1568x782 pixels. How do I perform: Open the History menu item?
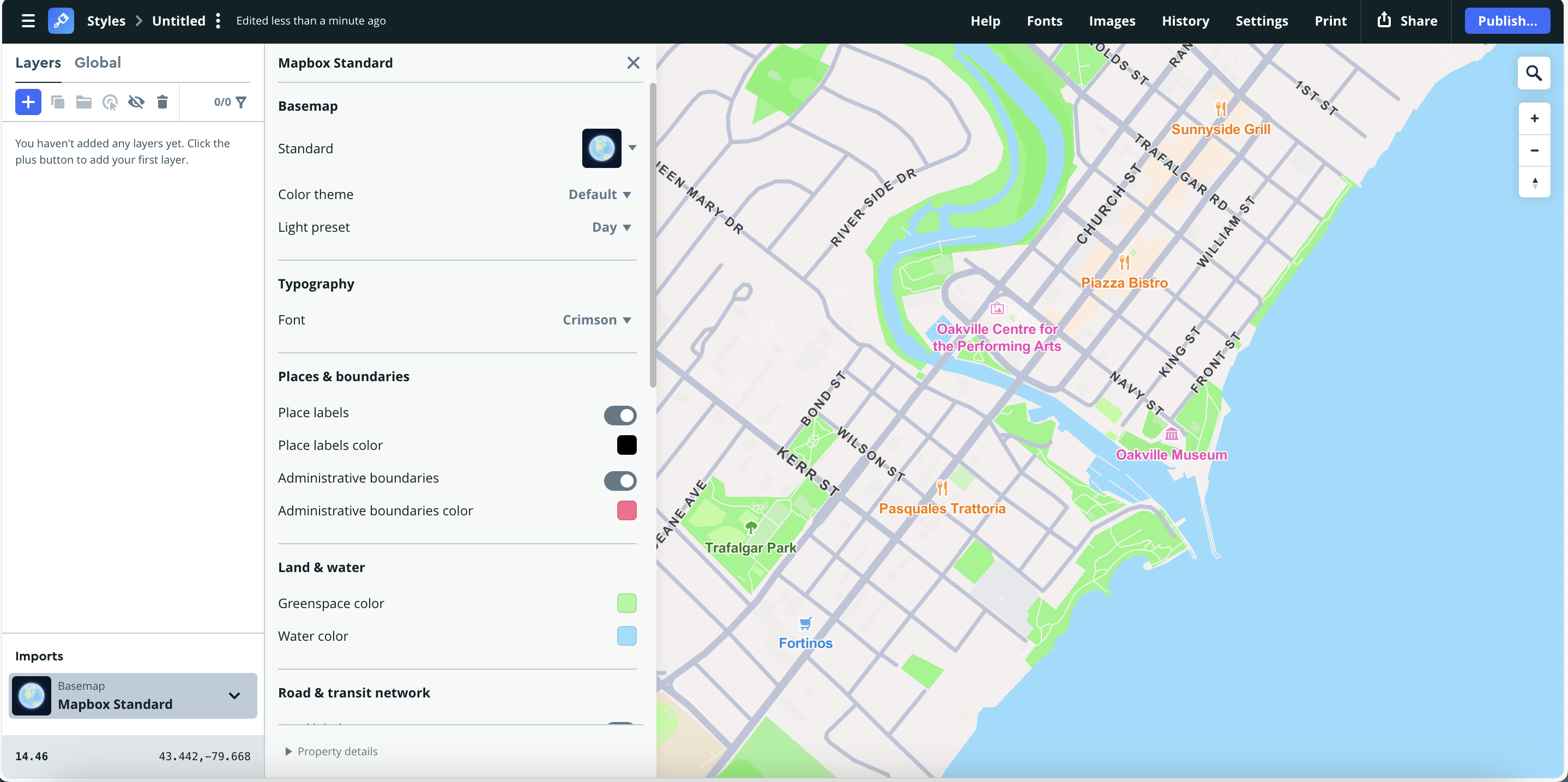pos(1185,21)
